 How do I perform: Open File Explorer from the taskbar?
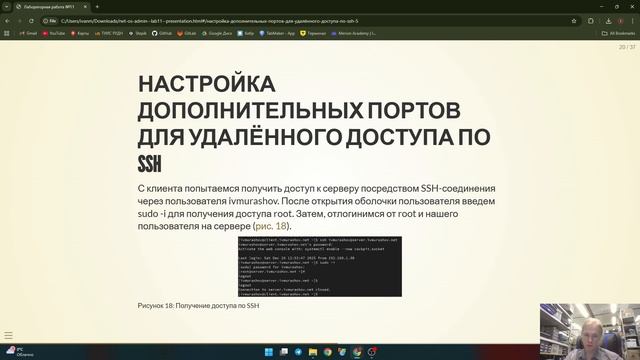[313, 352]
